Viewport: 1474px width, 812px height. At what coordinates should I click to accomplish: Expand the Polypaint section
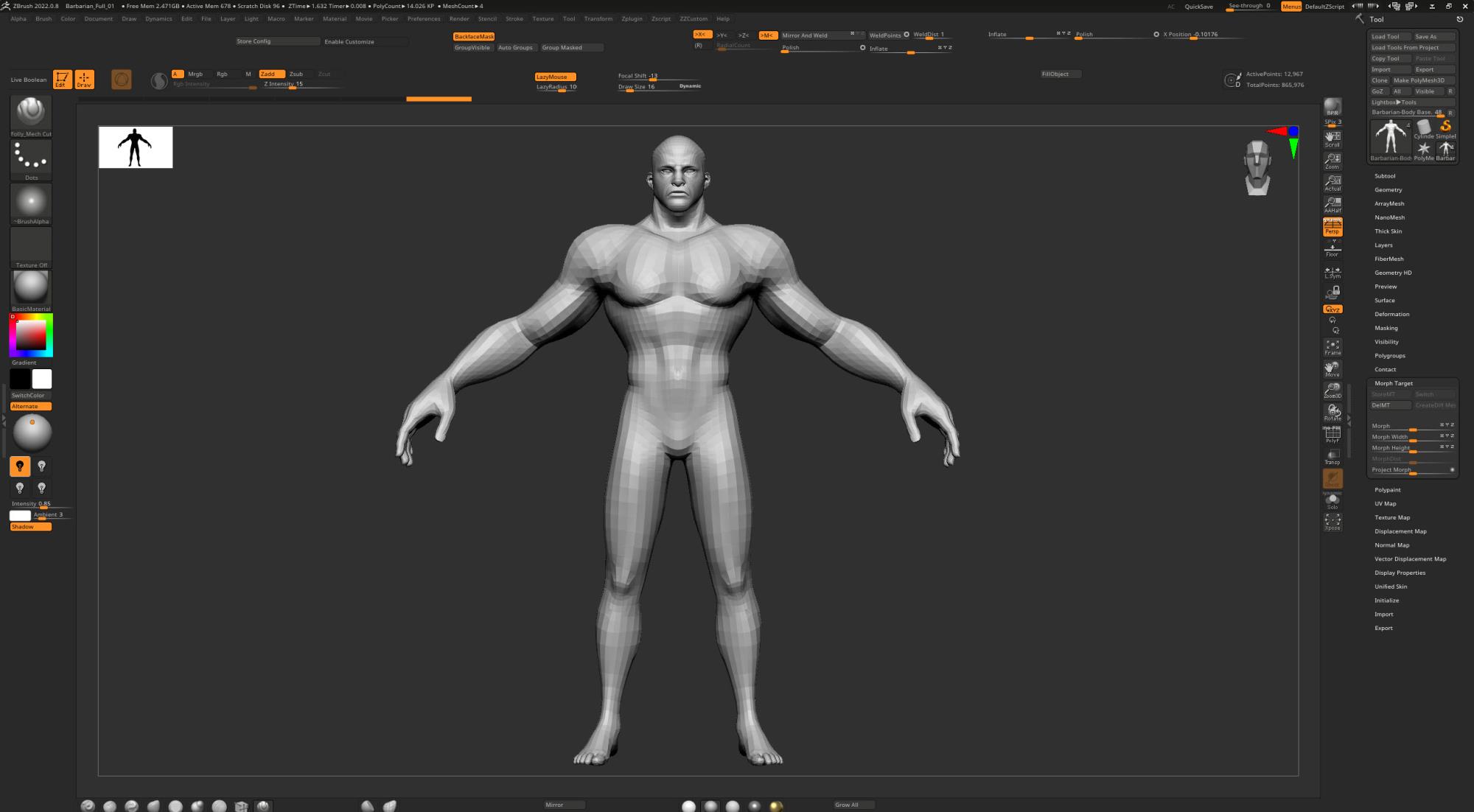pyautogui.click(x=1387, y=490)
